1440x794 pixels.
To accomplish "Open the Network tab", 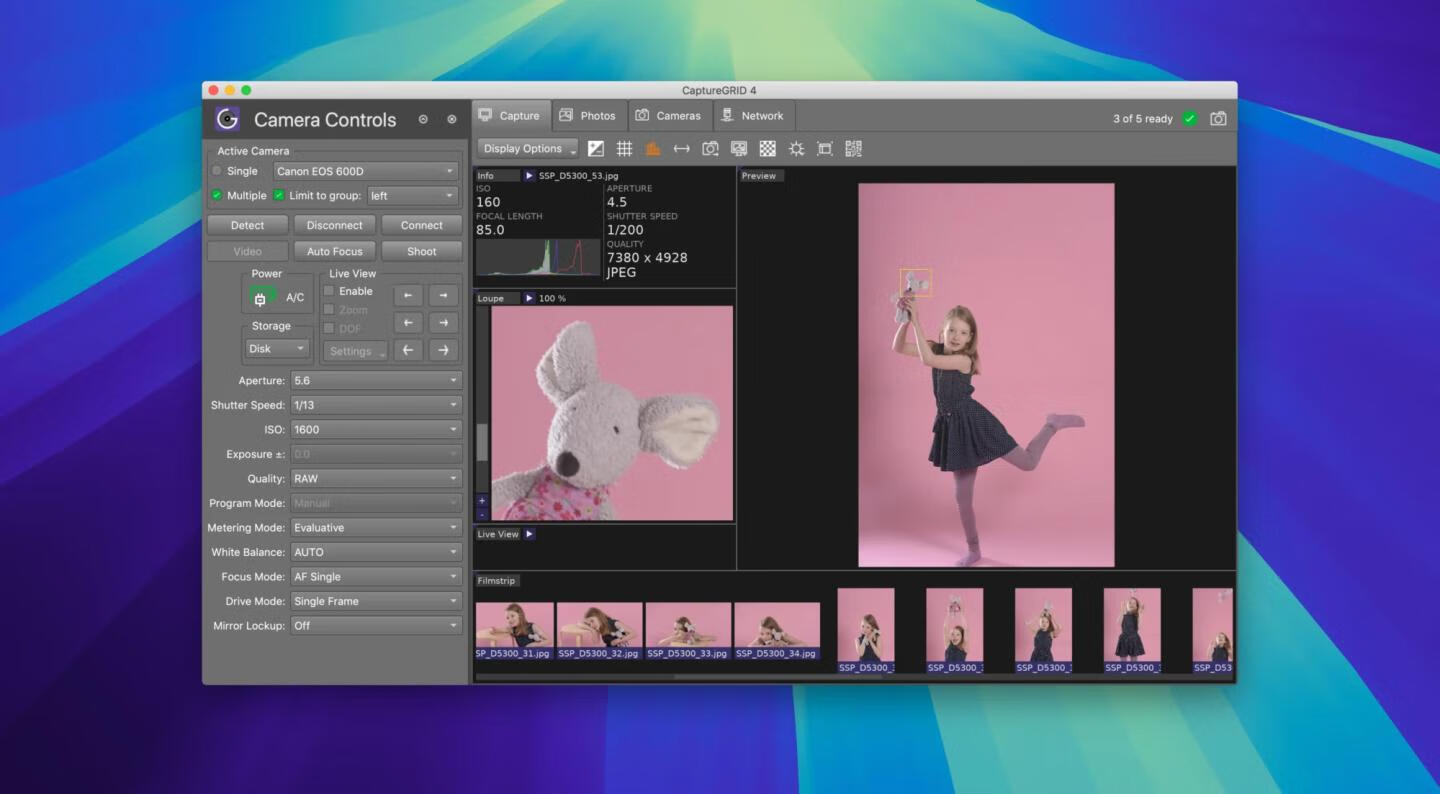I will coord(753,116).
